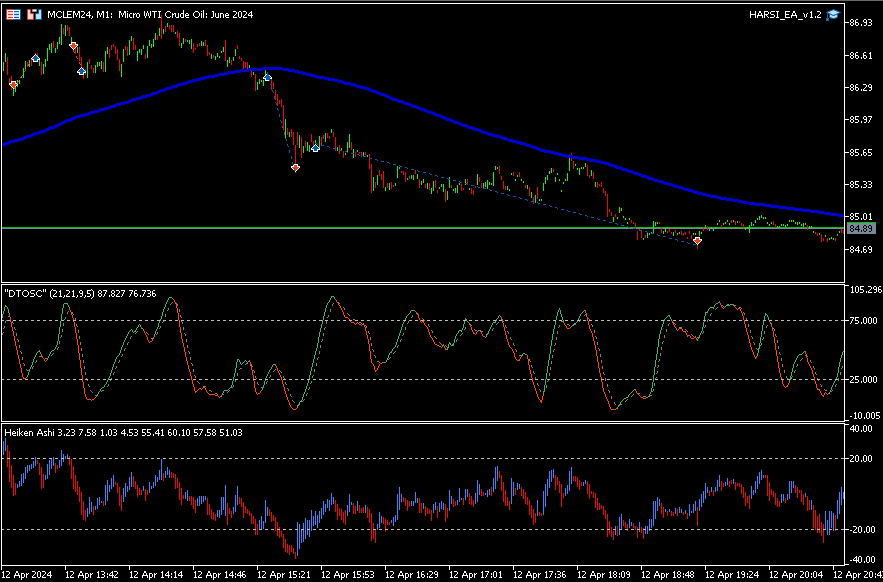Click the 12 Apr 14:46 time label

(220, 575)
